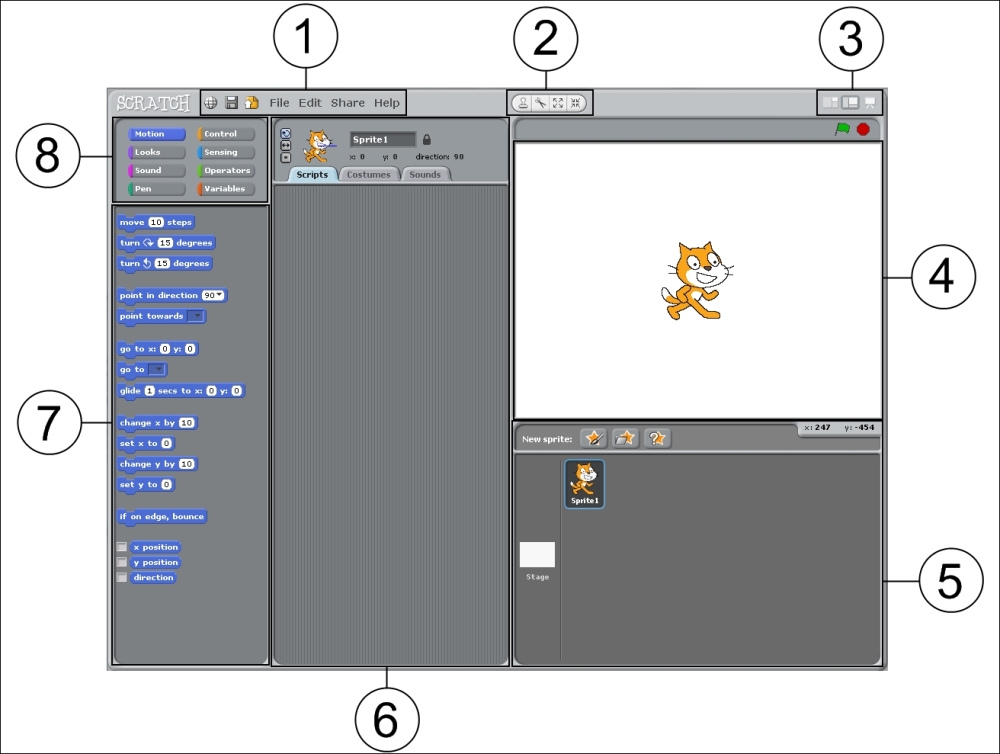Viewport: 1000px width, 754px height.
Task: Switch to full stage view mode
Action: tap(850, 103)
